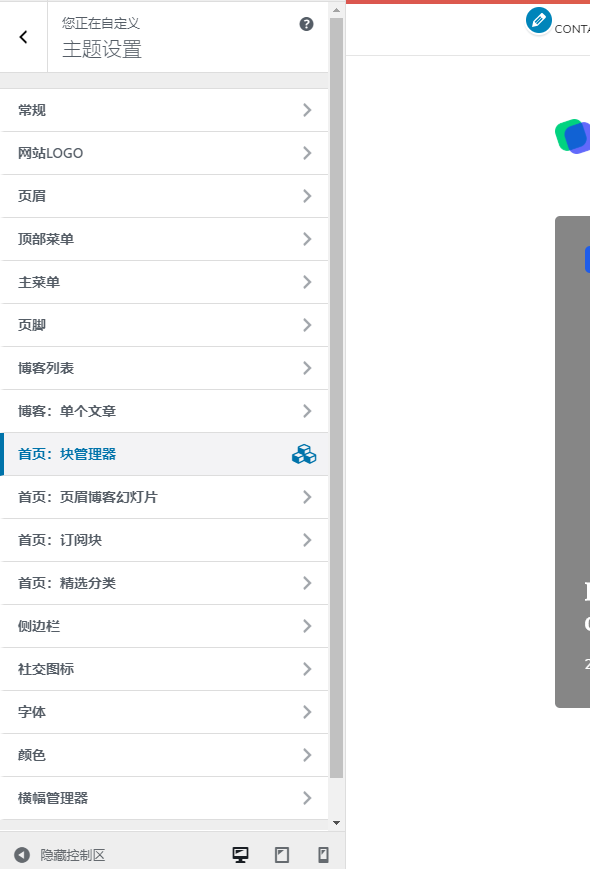Switch to mobile preview mode icon
590x869 pixels.
[324, 855]
